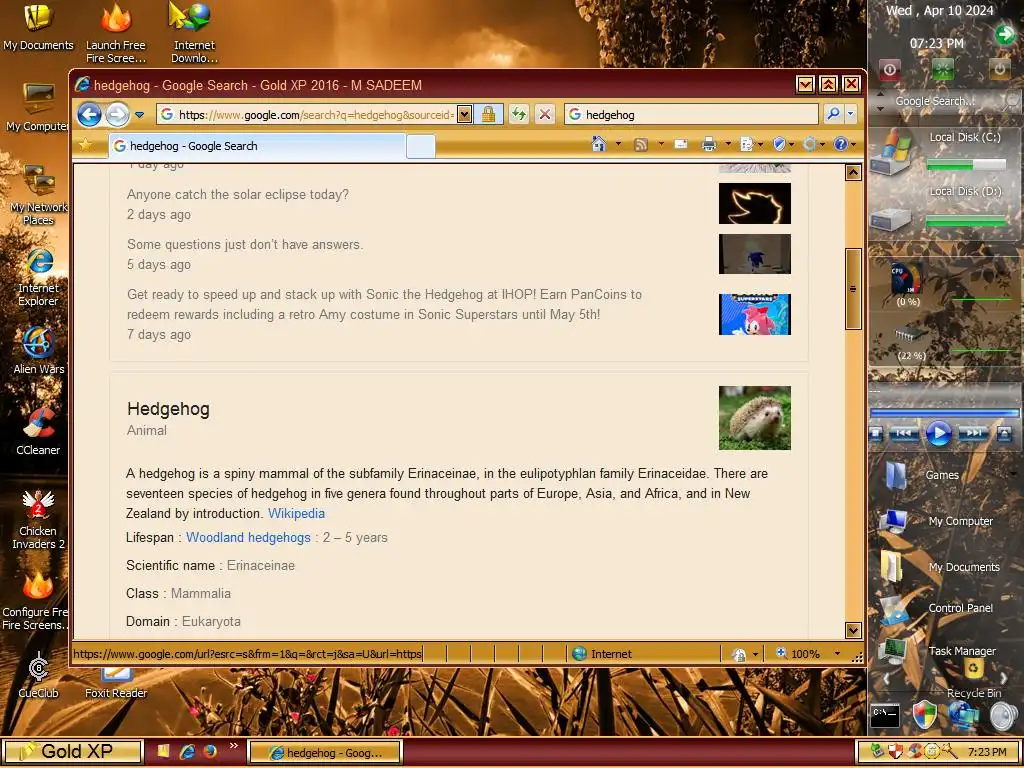
Task: Click the hedgehog animal photo thumbnail
Action: pos(755,418)
